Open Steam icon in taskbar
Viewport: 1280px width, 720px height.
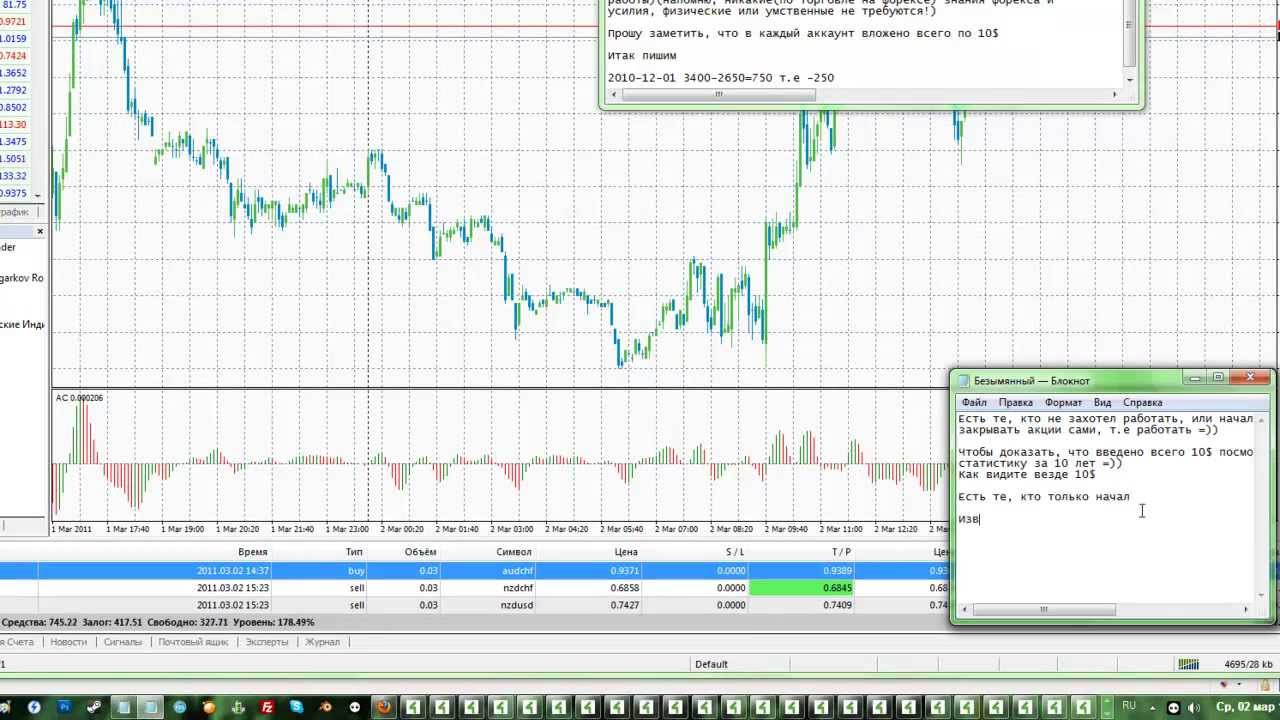(x=93, y=707)
